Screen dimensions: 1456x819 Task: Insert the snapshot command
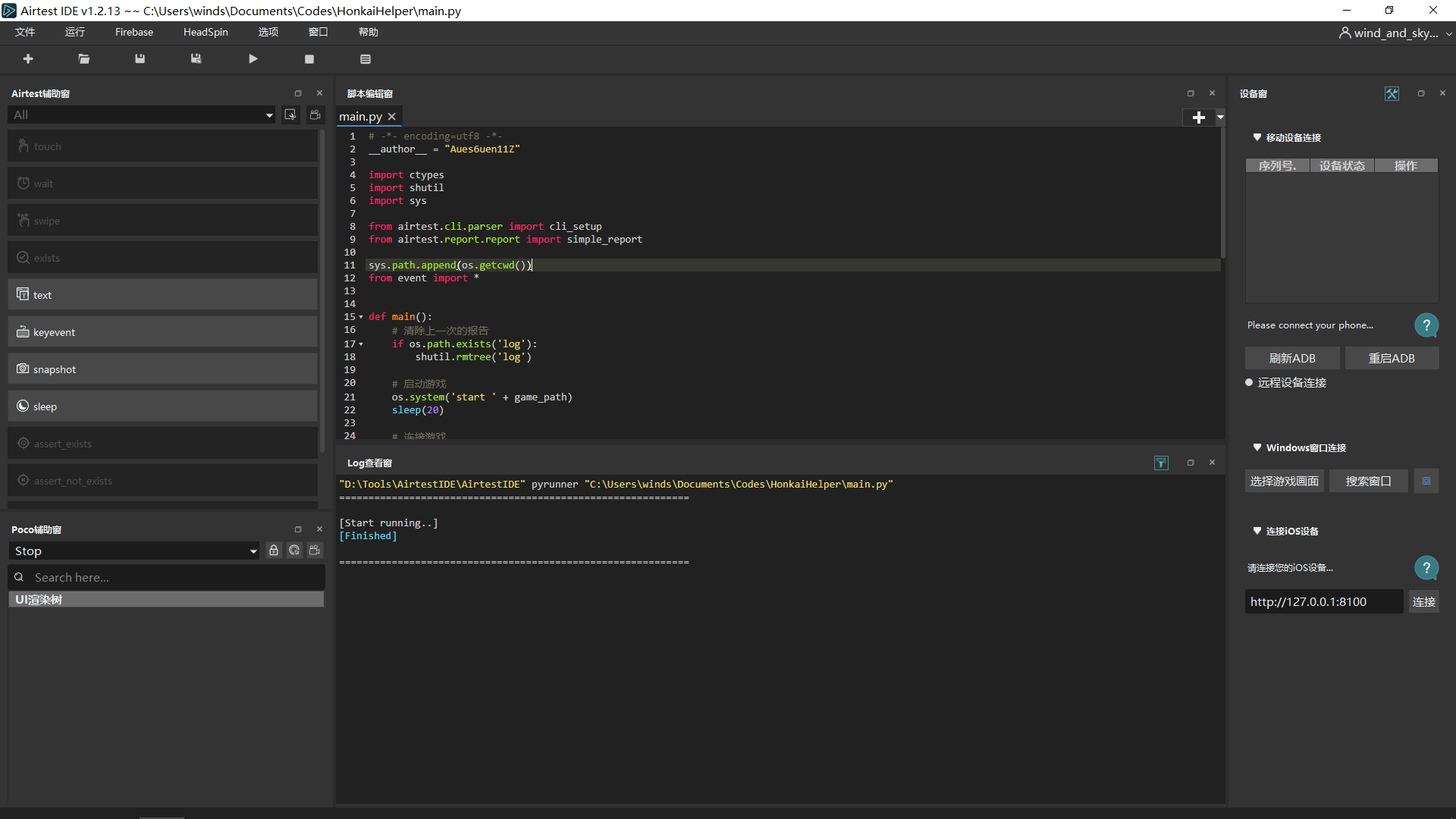pos(162,369)
